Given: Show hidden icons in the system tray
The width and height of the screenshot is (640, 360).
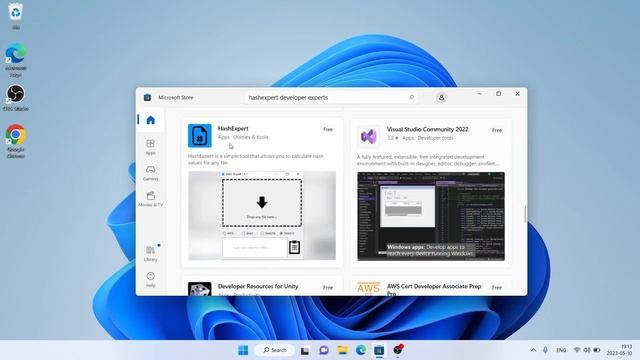Looking at the screenshot, I should coord(533,350).
